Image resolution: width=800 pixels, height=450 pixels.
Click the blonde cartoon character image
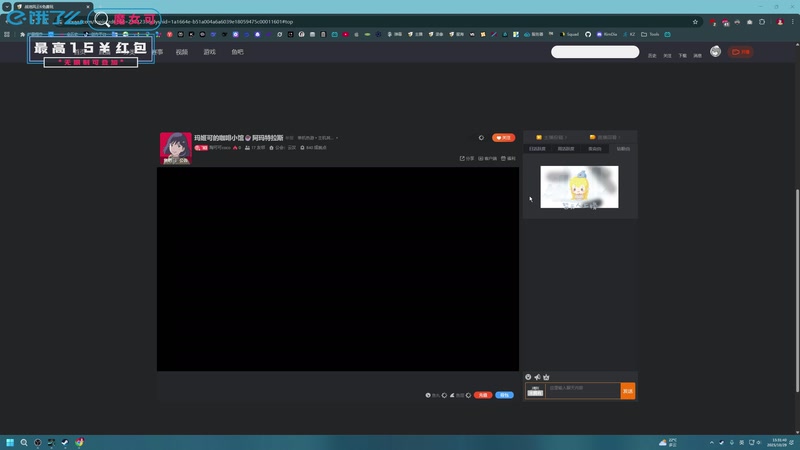coord(579,187)
